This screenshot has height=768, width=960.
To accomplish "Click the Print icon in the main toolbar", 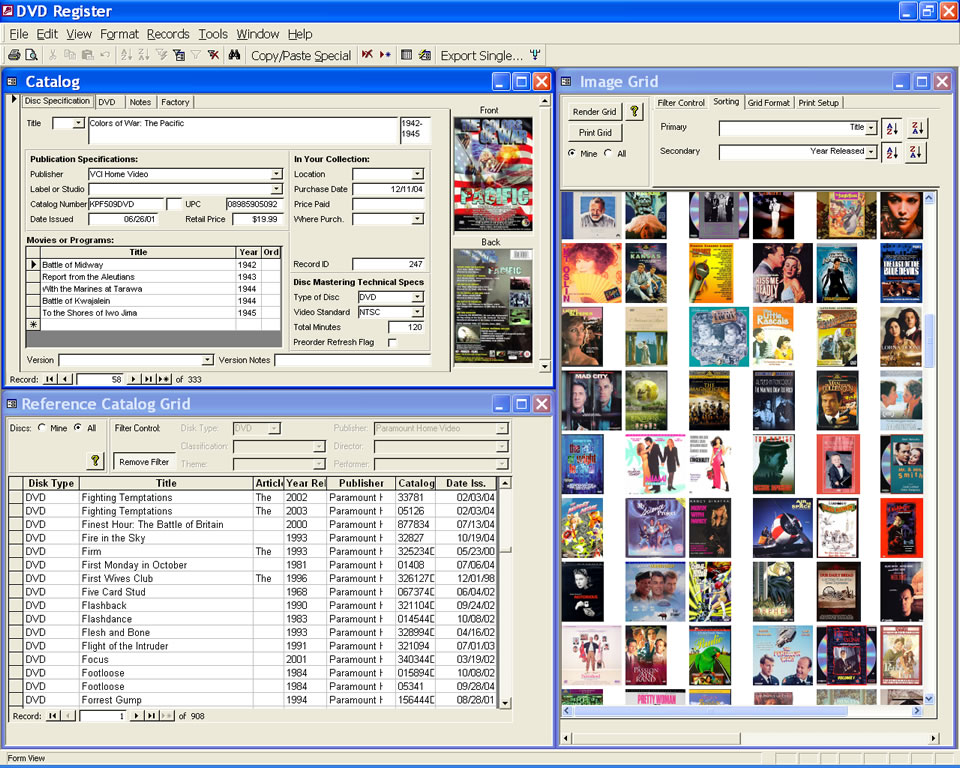I will (13, 55).
